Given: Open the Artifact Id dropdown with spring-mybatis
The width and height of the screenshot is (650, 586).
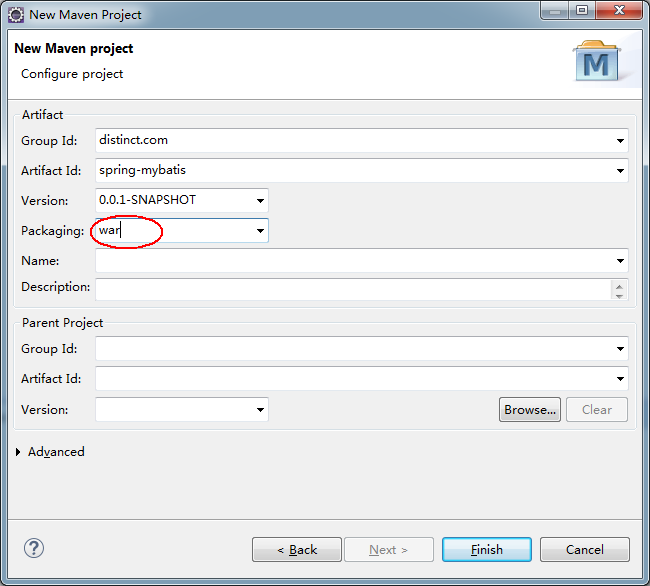Looking at the screenshot, I should [x=620, y=171].
